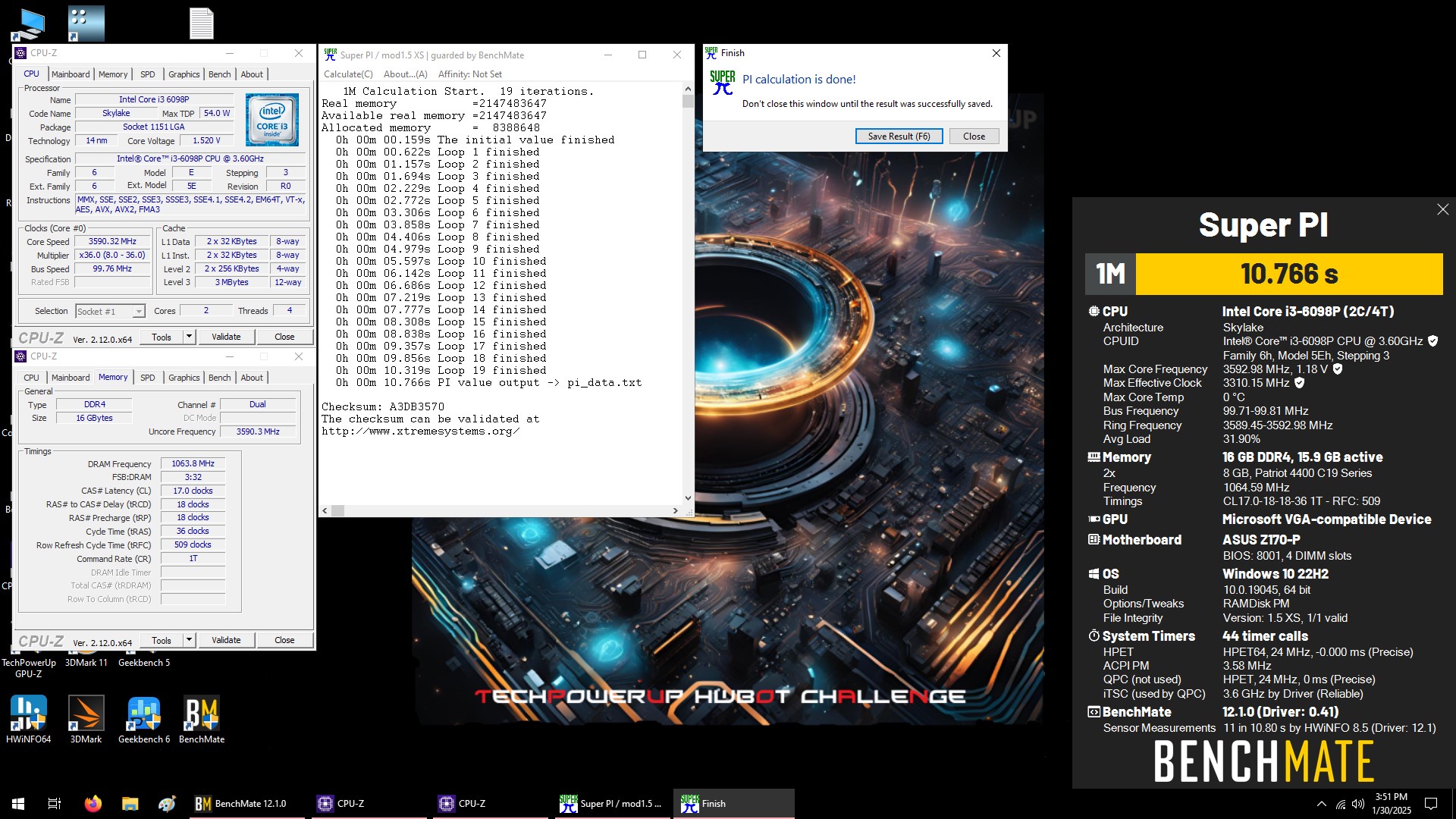The height and width of the screenshot is (819, 1456).
Task: Switch to Mainboard tab in upper CPU-Z
Action: 71,74
